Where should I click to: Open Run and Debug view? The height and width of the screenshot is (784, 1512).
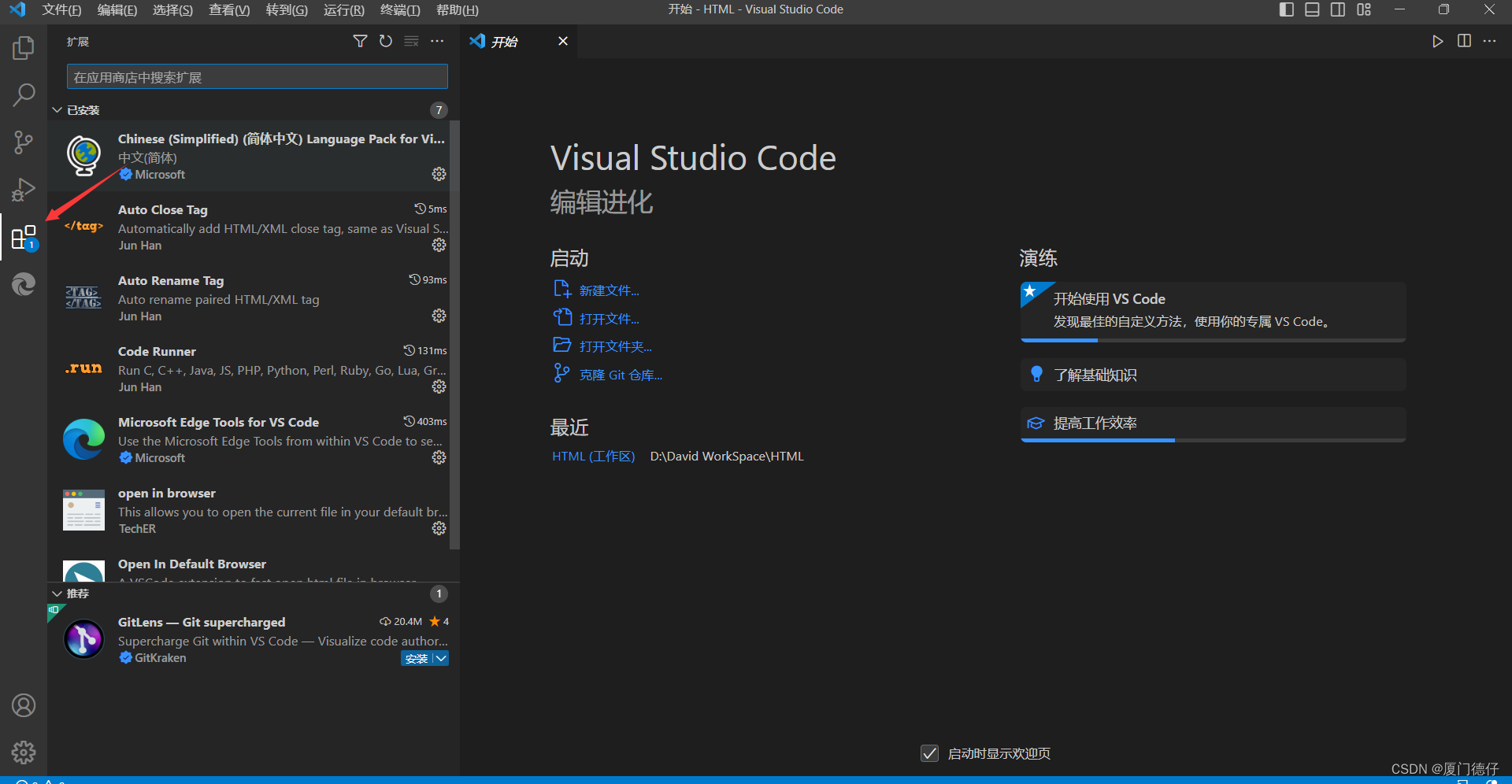point(24,190)
